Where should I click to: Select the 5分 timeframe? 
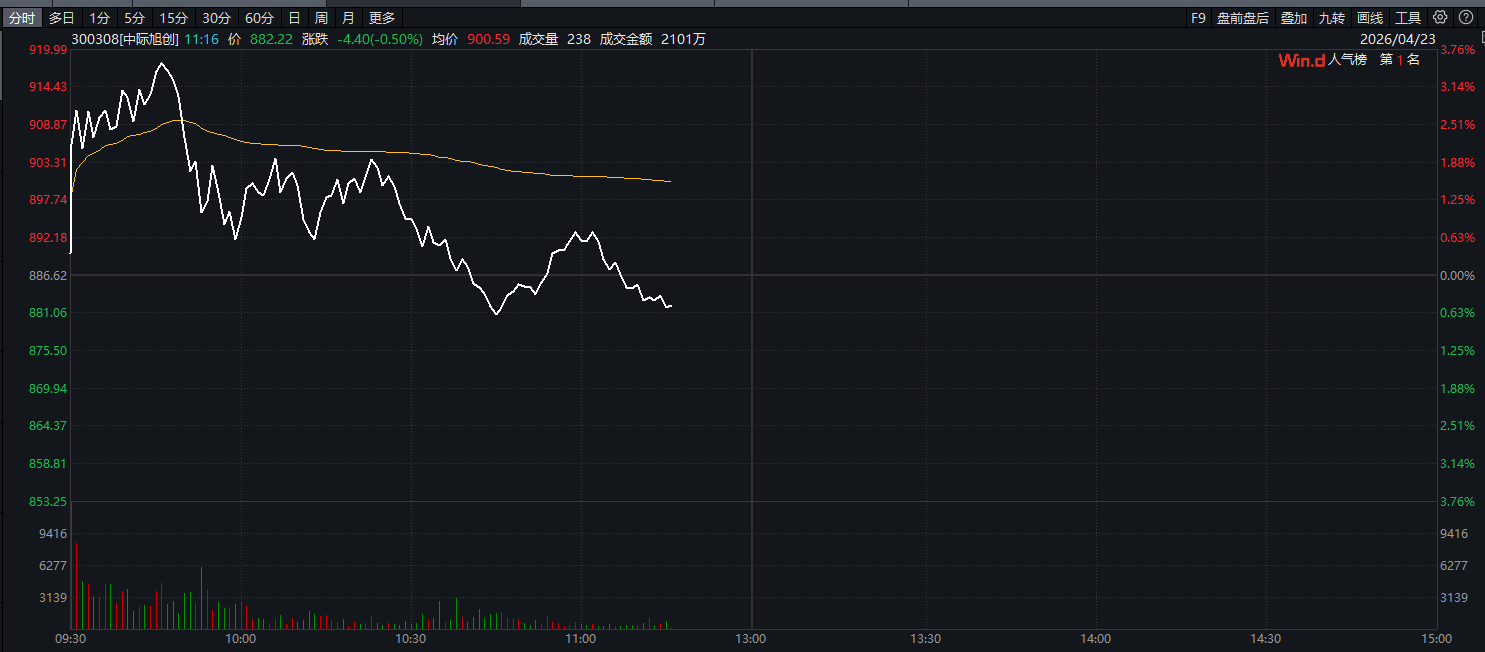[134, 18]
